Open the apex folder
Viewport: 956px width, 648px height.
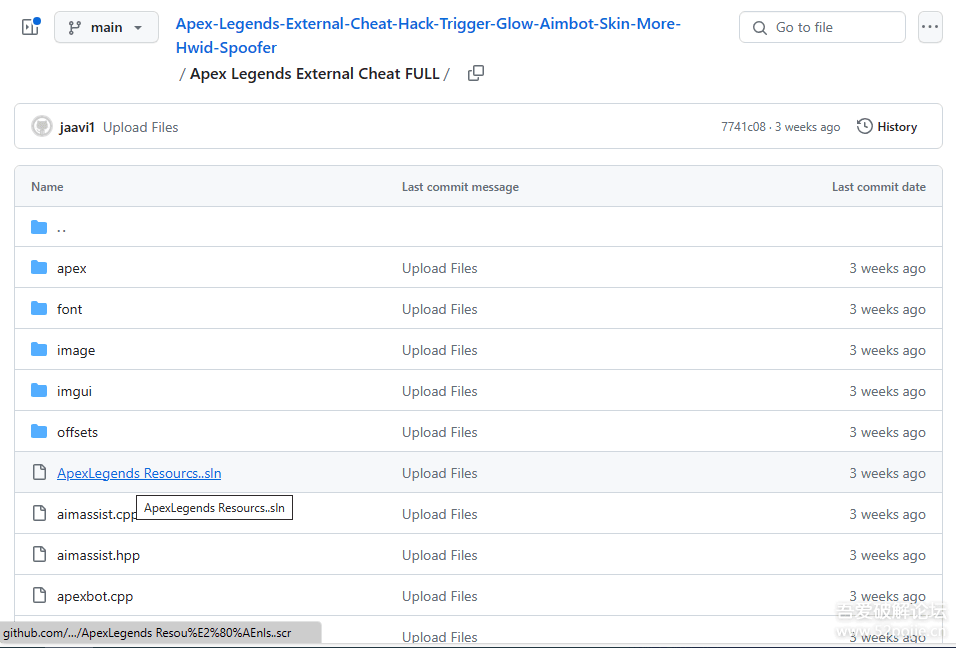coord(71,268)
